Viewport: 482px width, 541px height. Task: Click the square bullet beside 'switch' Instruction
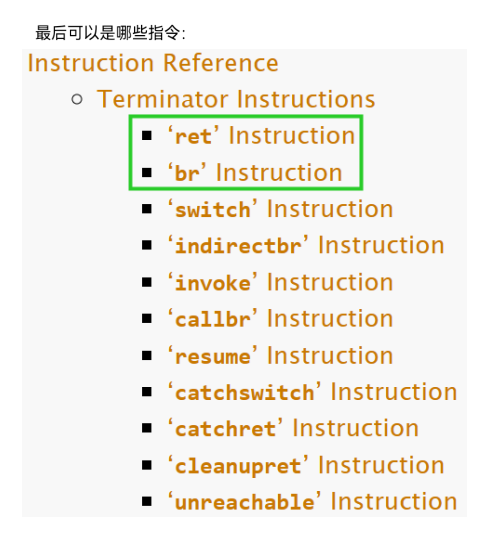(147, 209)
